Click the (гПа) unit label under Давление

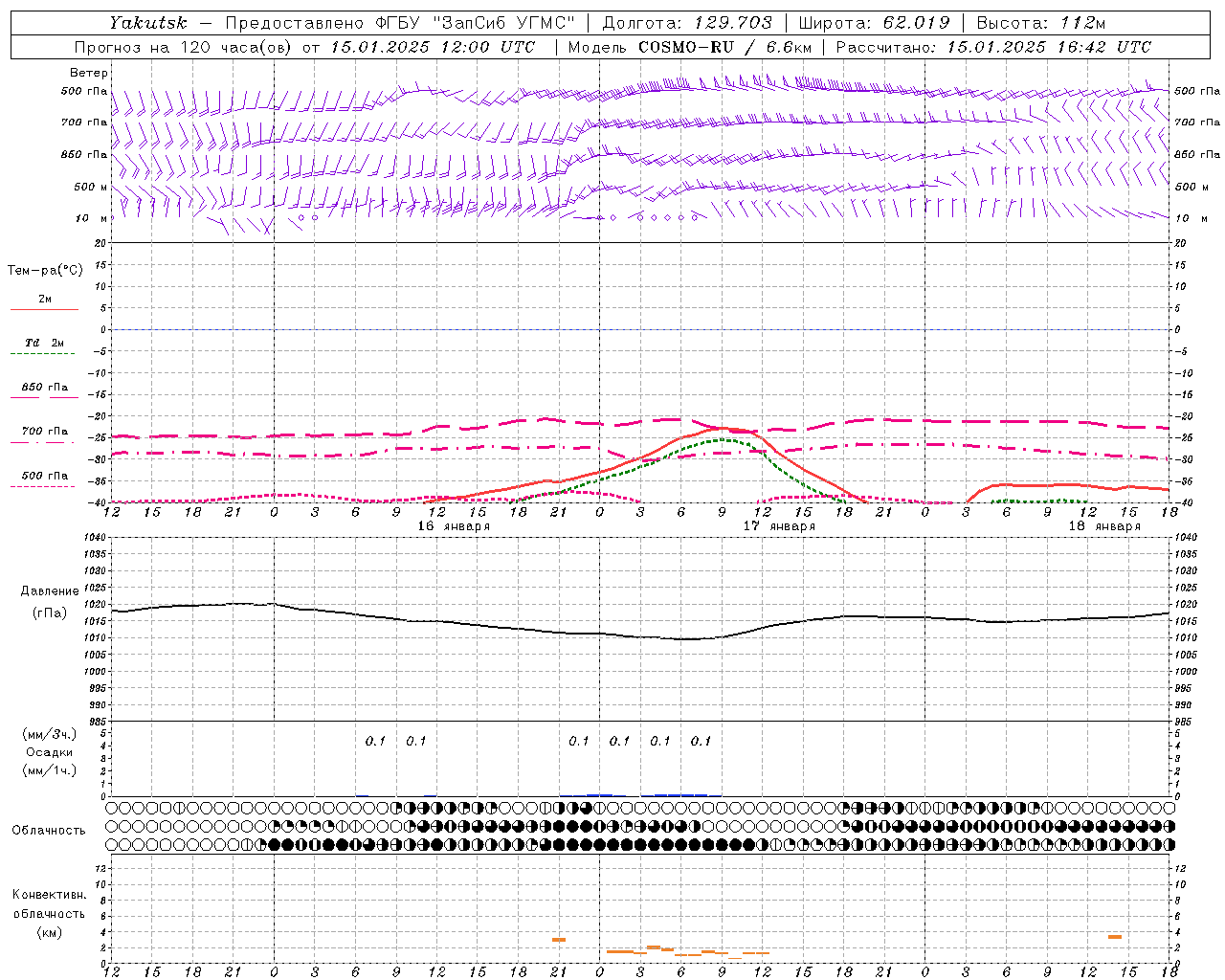point(50,612)
